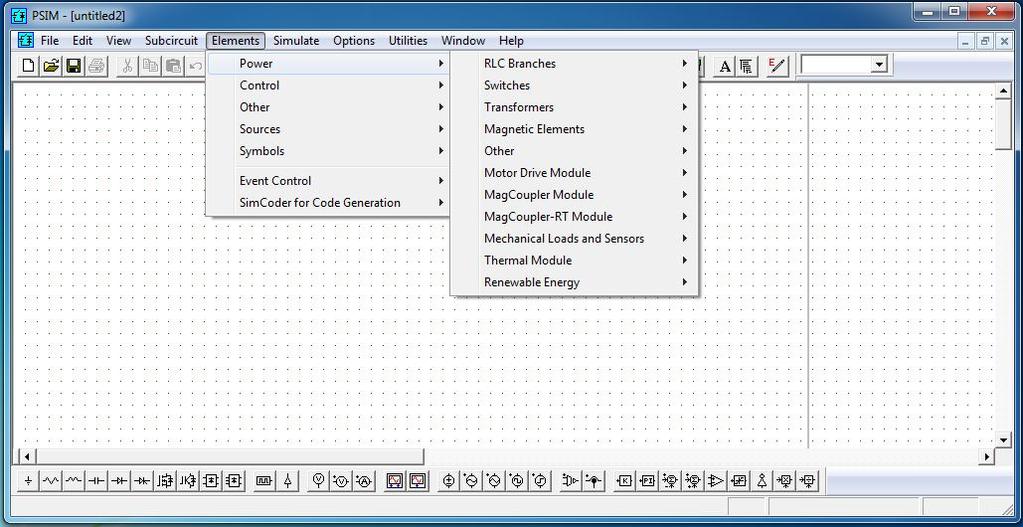This screenshot has width=1023, height=527.
Task: Open the Sources entry in Elements menu
Action: [x=328, y=129]
